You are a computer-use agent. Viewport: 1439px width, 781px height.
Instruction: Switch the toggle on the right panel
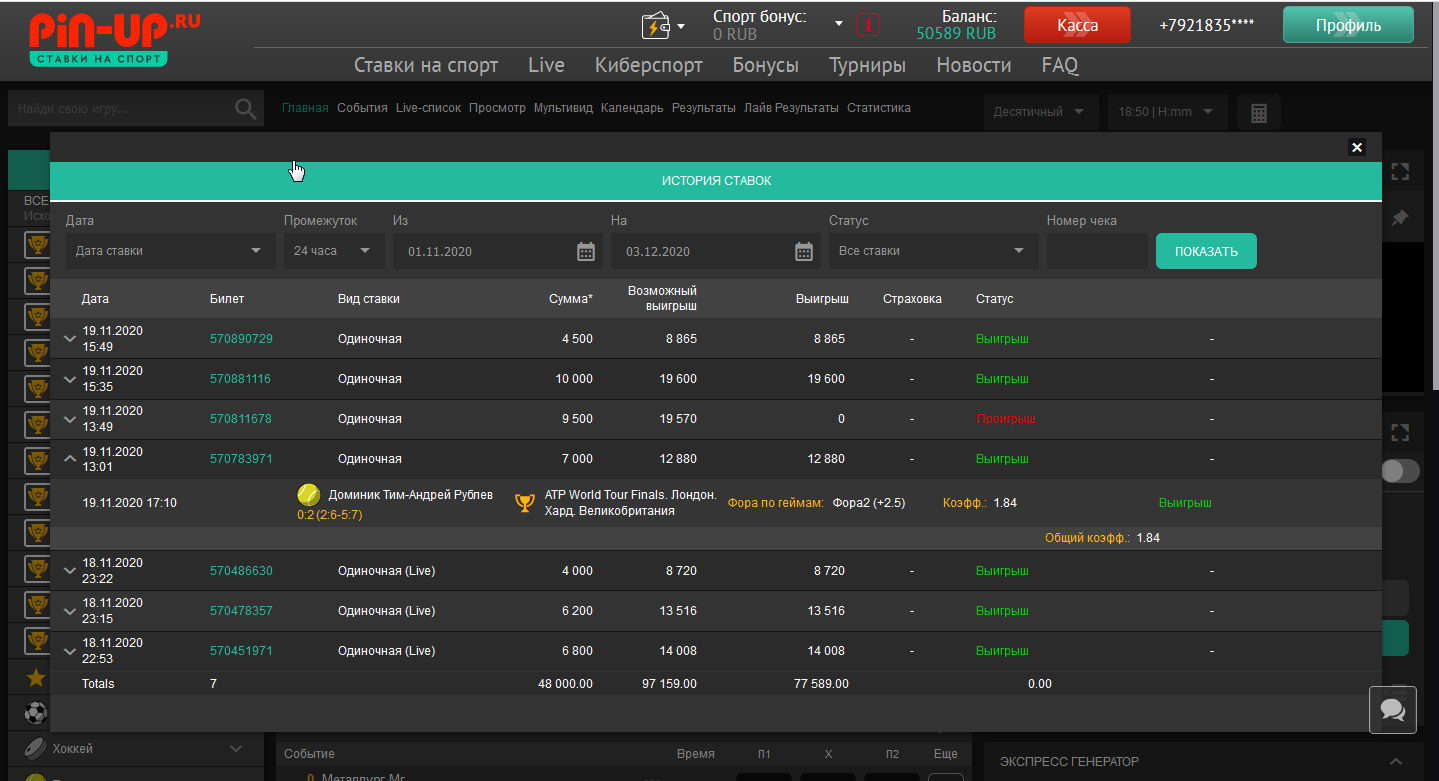tap(1400, 471)
